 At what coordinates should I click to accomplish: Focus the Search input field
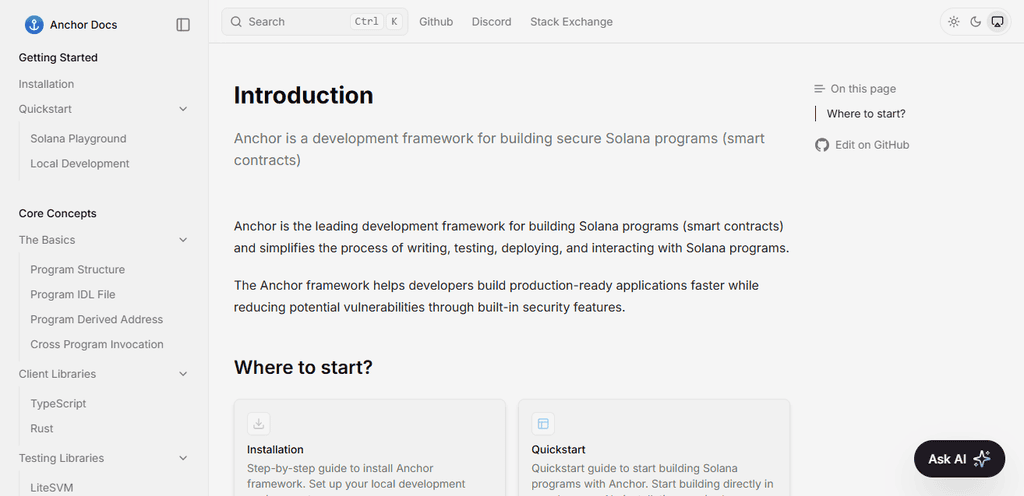click(315, 22)
